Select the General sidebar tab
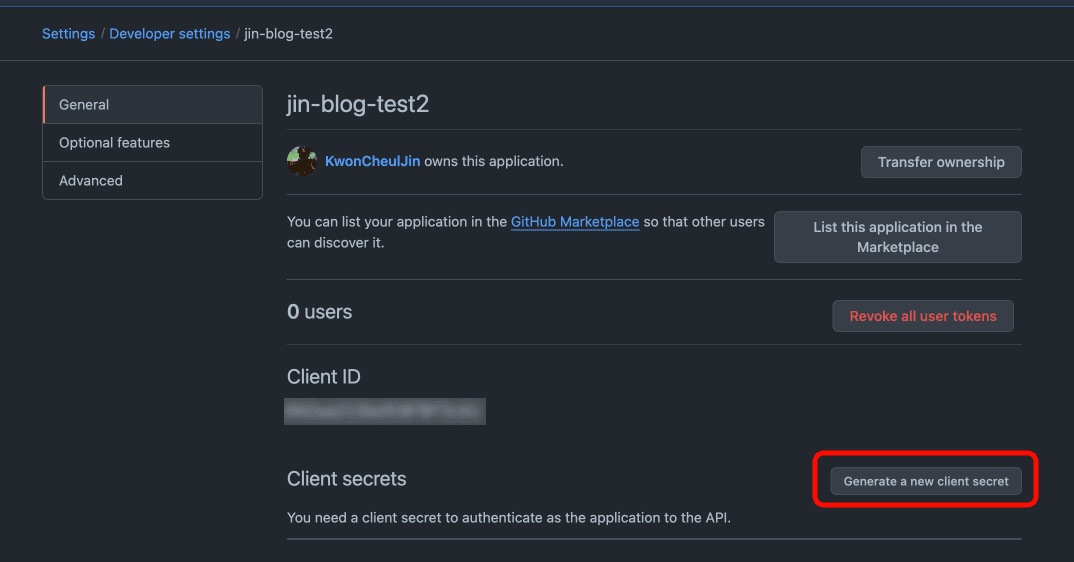The image size is (1074, 562). click(x=153, y=105)
